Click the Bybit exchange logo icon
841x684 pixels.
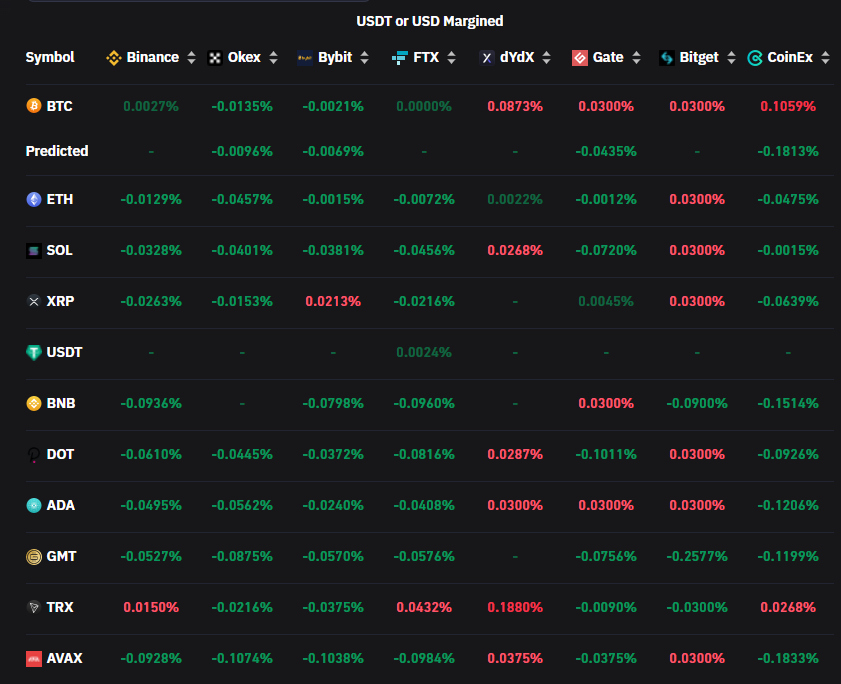[305, 58]
